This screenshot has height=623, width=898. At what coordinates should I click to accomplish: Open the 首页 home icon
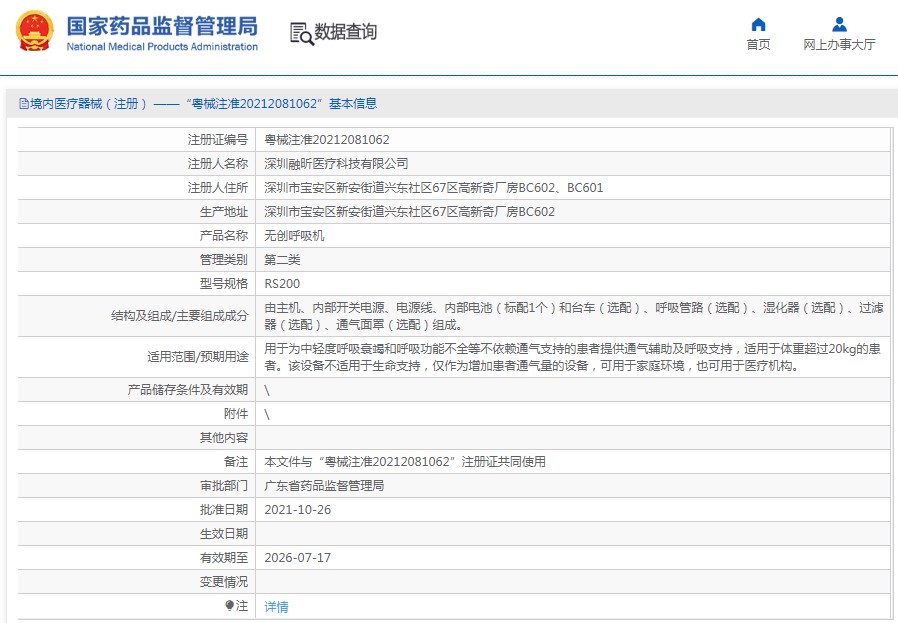click(x=758, y=24)
